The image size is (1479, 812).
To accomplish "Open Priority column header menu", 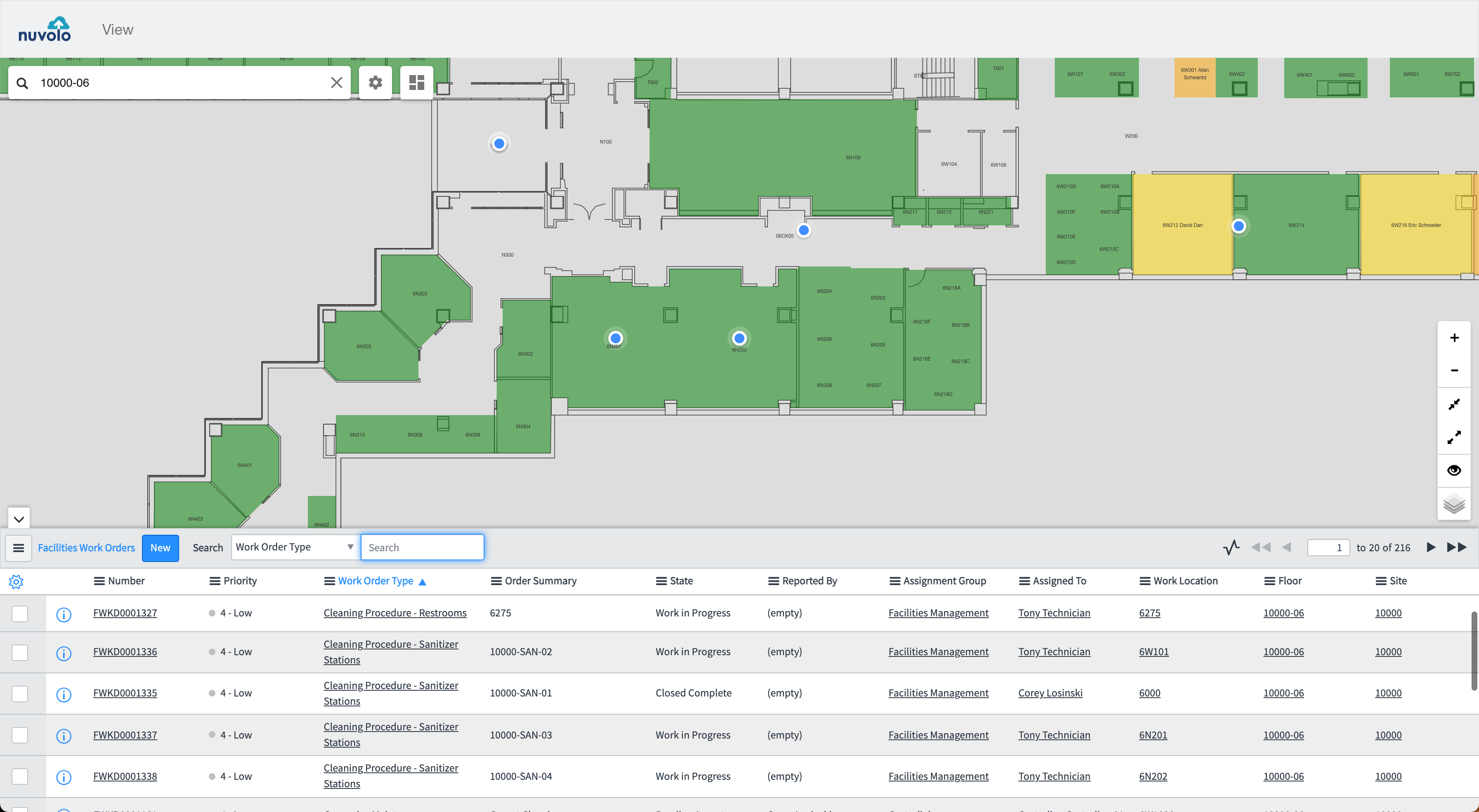I will 215,581.
